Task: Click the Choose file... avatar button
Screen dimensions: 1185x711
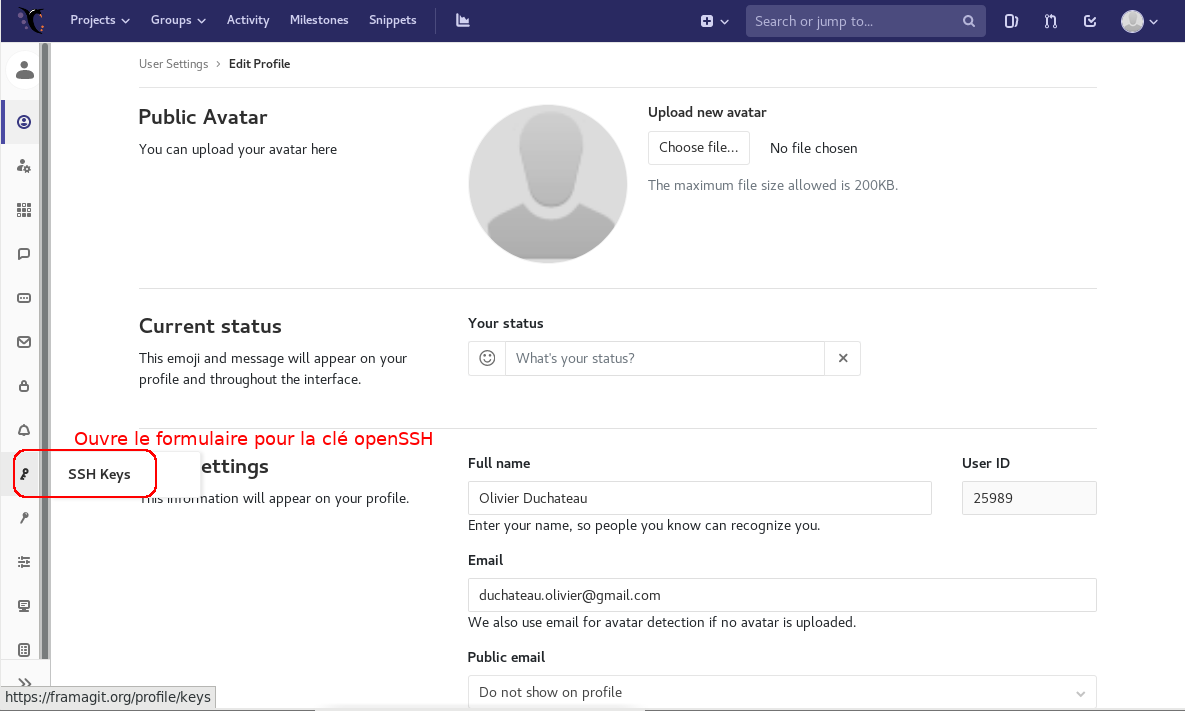Action: click(698, 148)
